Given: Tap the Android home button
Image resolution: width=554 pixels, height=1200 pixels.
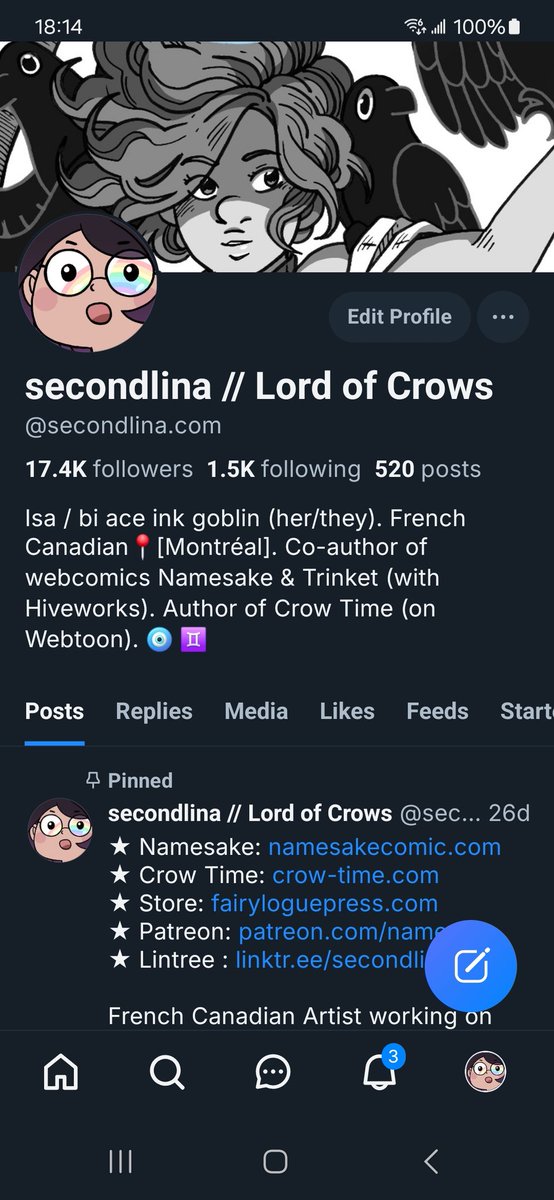Looking at the screenshot, I should coord(275,1161).
